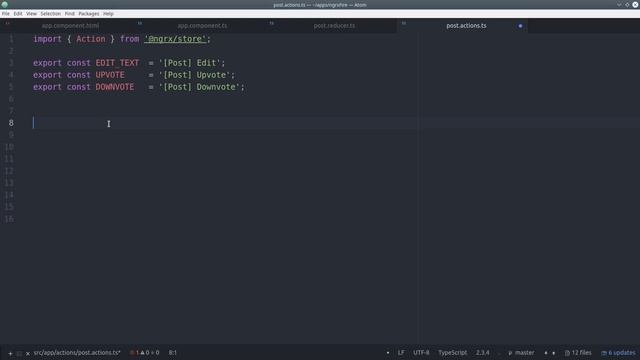Open the TypeScript grammar selector
This screenshot has width=640, height=360.
point(452,353)
